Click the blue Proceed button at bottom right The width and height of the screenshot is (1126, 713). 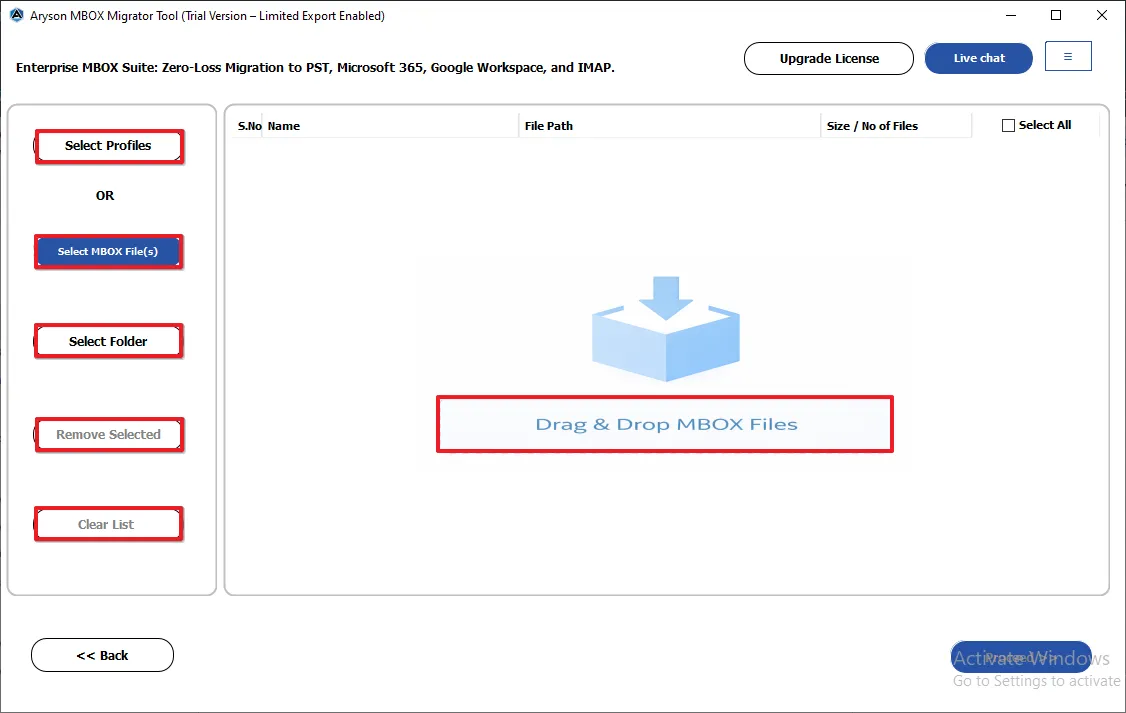tap(1020, 657)
